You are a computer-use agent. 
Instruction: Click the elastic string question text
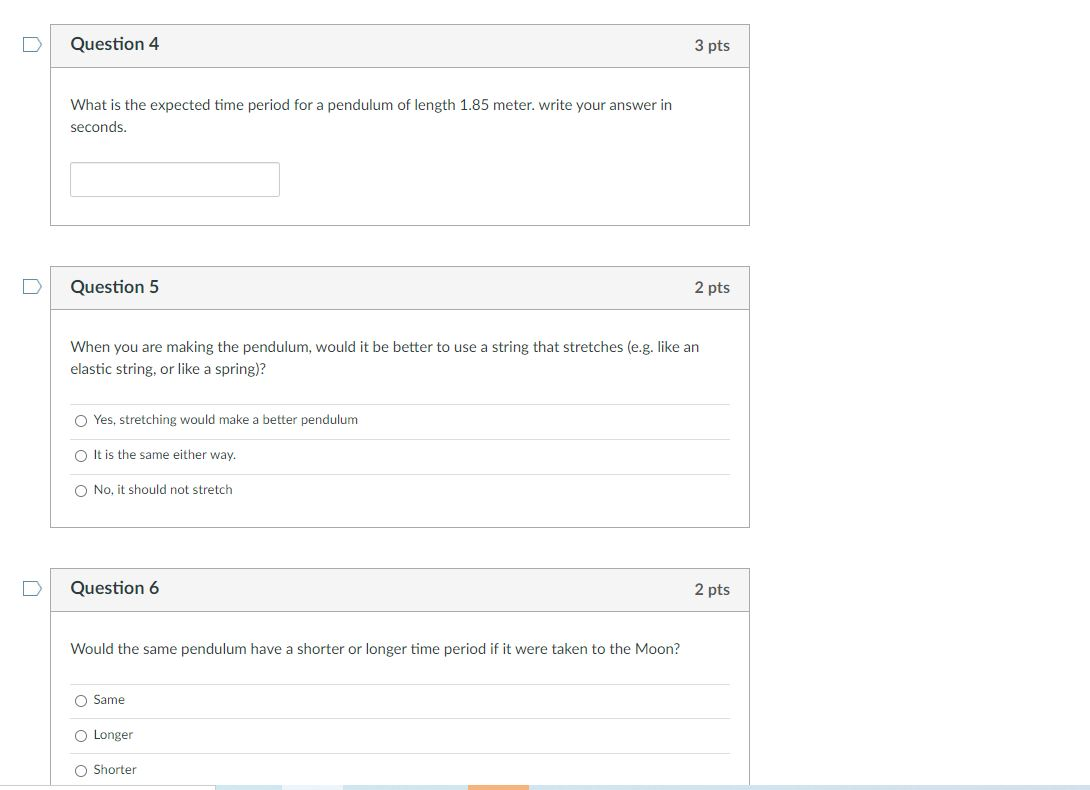[384, 357]
